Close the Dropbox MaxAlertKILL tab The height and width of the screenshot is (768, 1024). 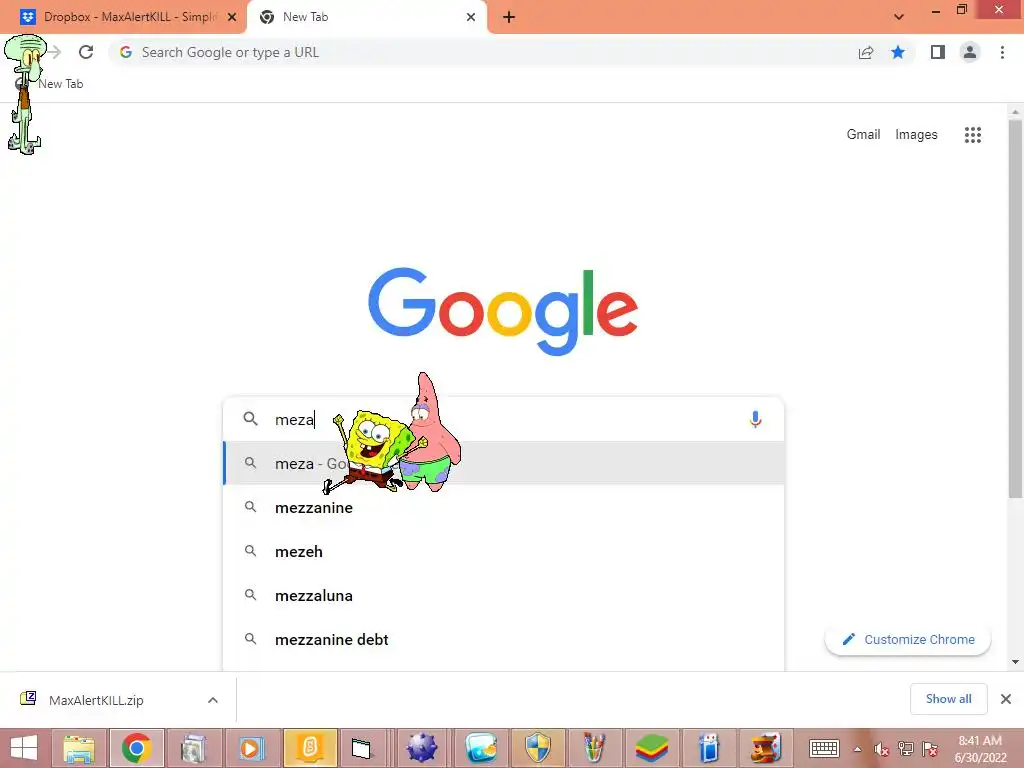coord(232,17)
